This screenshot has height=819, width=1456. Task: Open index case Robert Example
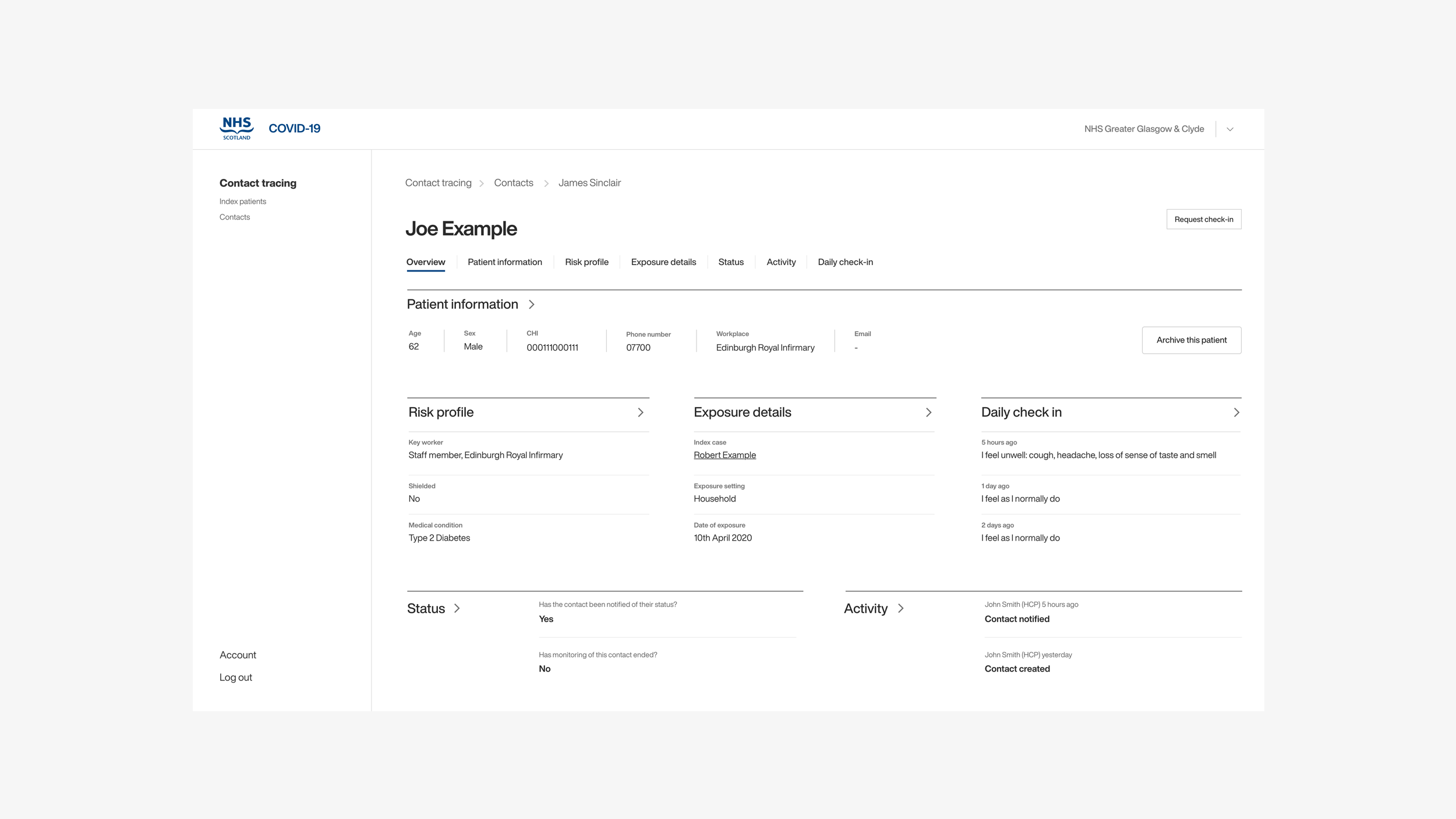(x=725, y=455)
